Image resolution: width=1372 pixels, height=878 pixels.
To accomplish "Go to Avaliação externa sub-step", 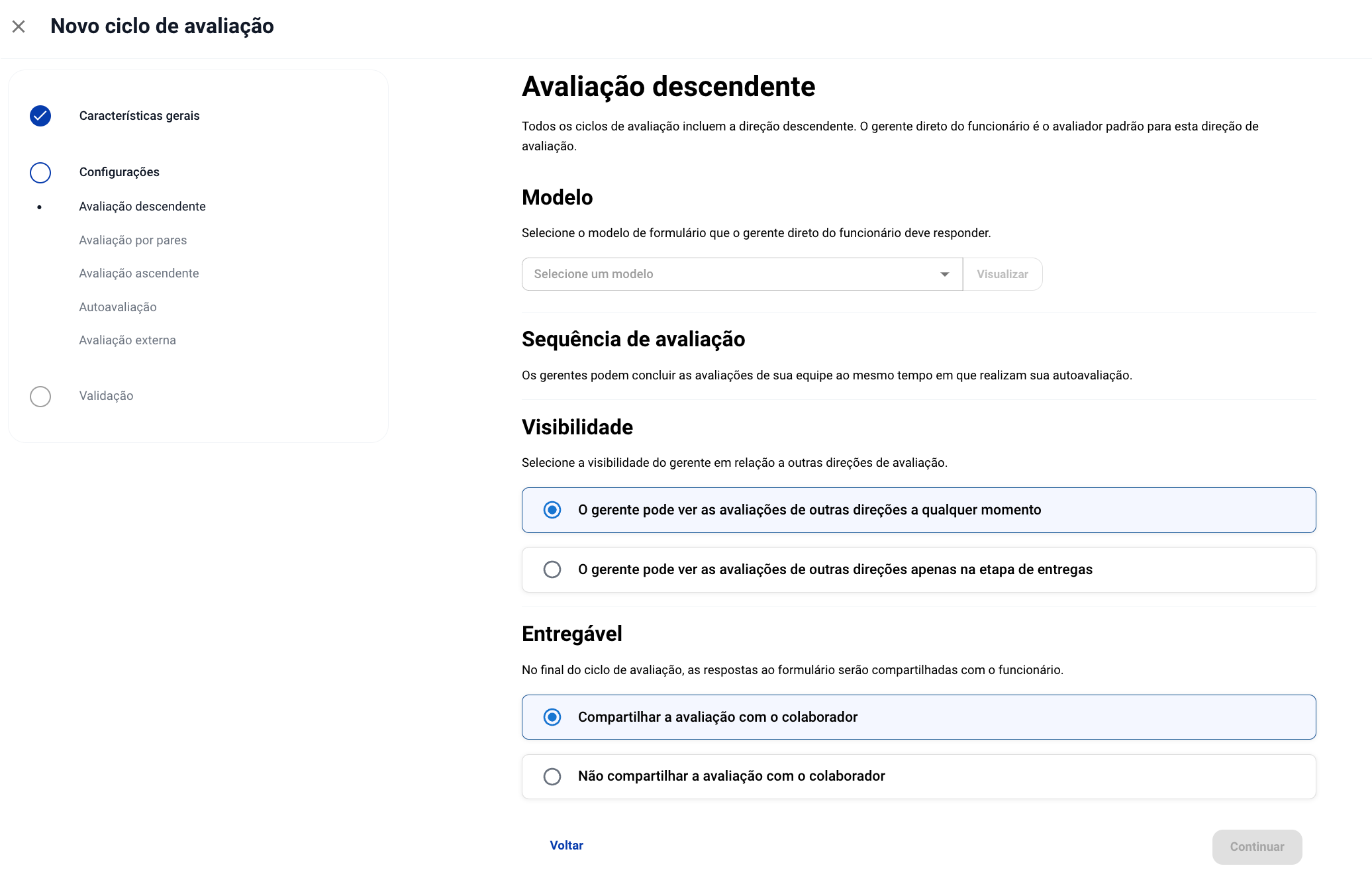I will click(127, 340).
